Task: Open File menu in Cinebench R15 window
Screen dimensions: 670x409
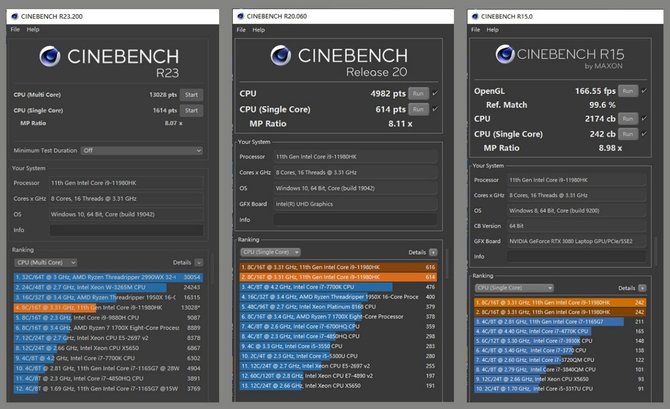Action: [x=476, y=30]
